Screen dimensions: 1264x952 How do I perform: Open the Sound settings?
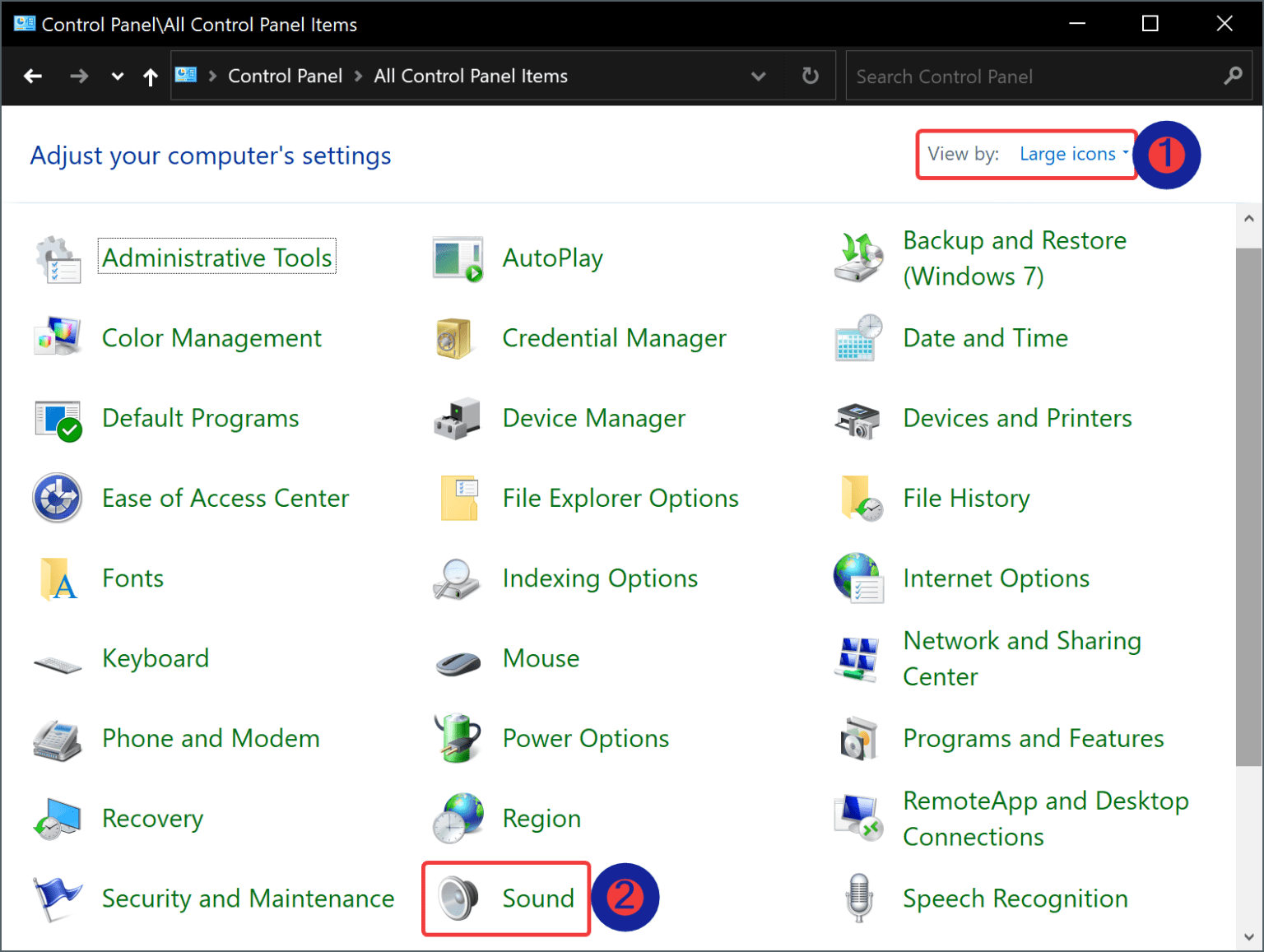538,899
